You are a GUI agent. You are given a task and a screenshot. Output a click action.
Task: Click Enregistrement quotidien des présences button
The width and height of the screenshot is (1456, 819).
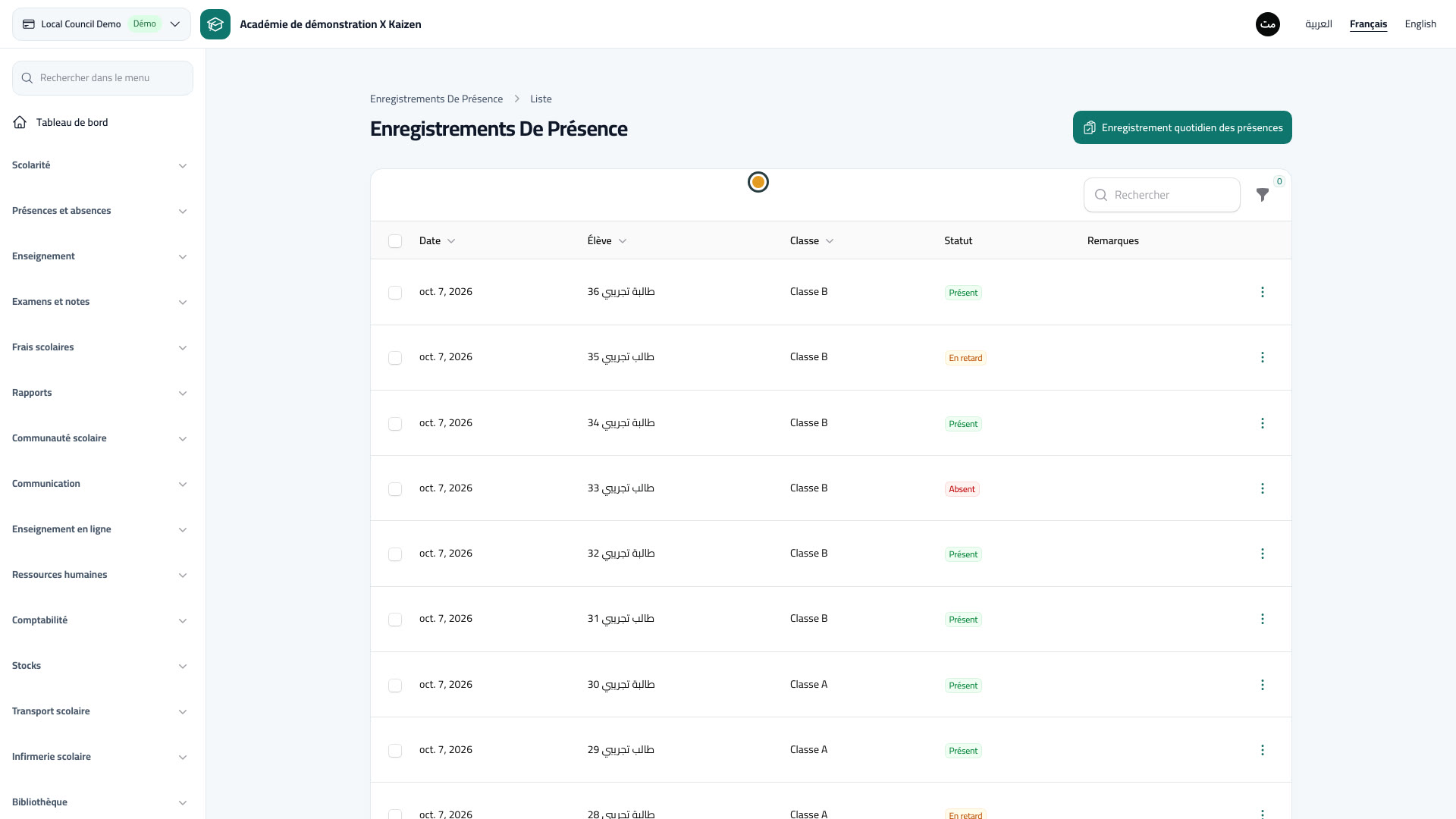[1182, 127]
